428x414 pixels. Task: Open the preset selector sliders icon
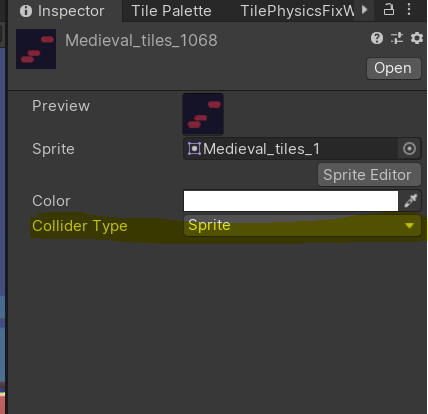(397, 38)
